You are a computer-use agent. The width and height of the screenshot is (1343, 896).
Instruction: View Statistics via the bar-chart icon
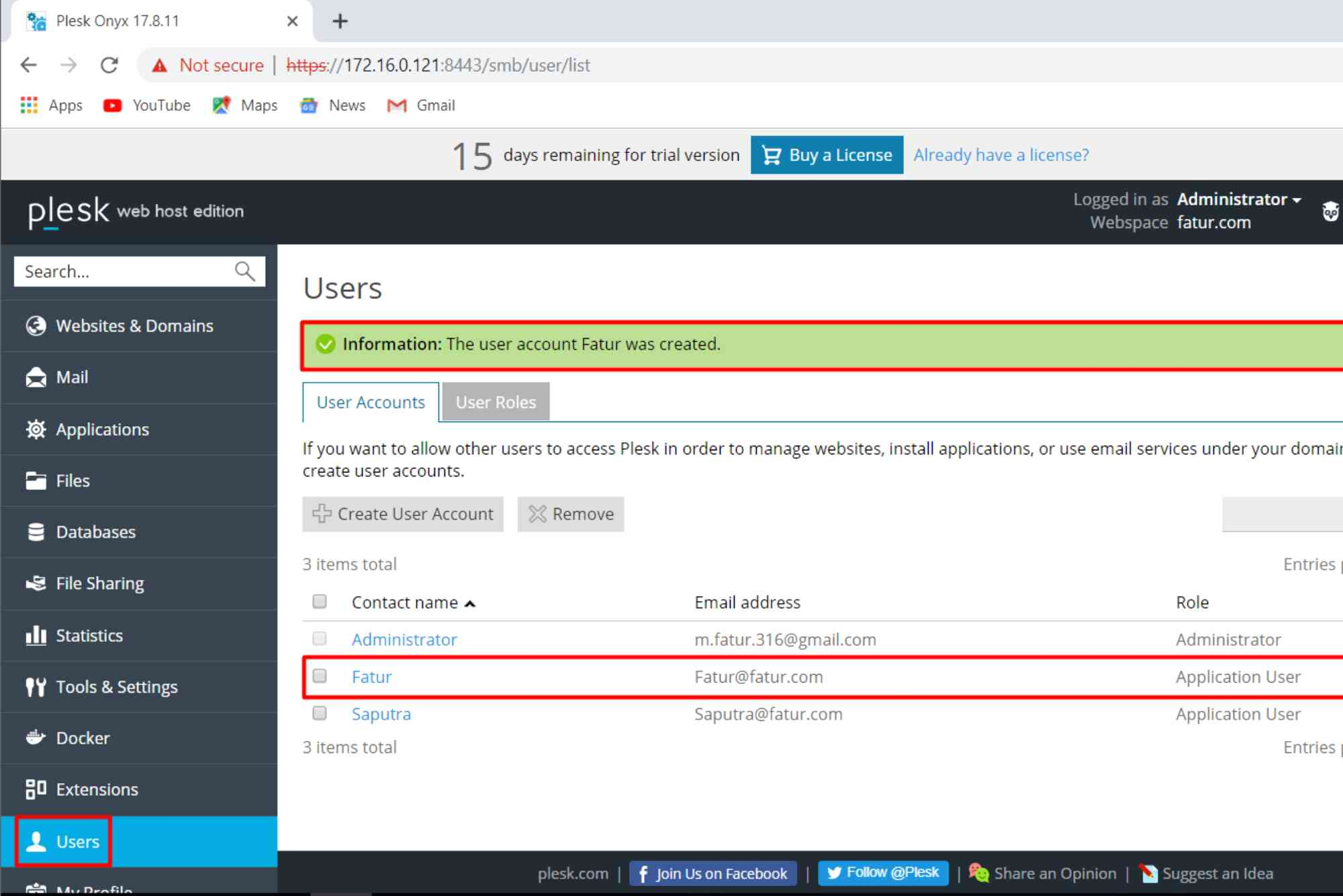(x=36, y=635)
